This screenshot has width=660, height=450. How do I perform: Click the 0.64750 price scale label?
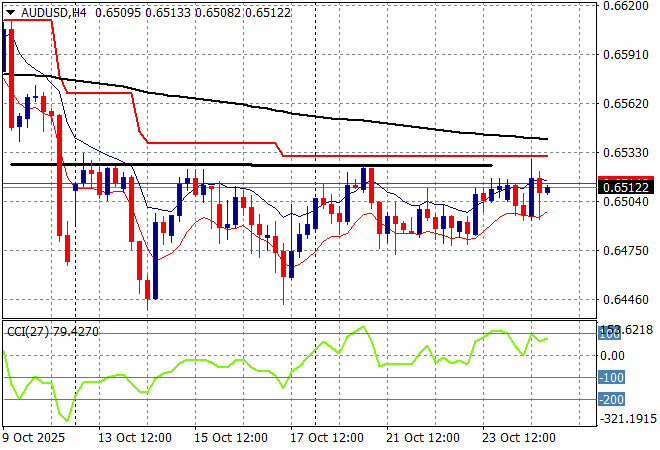coord(626,250)
